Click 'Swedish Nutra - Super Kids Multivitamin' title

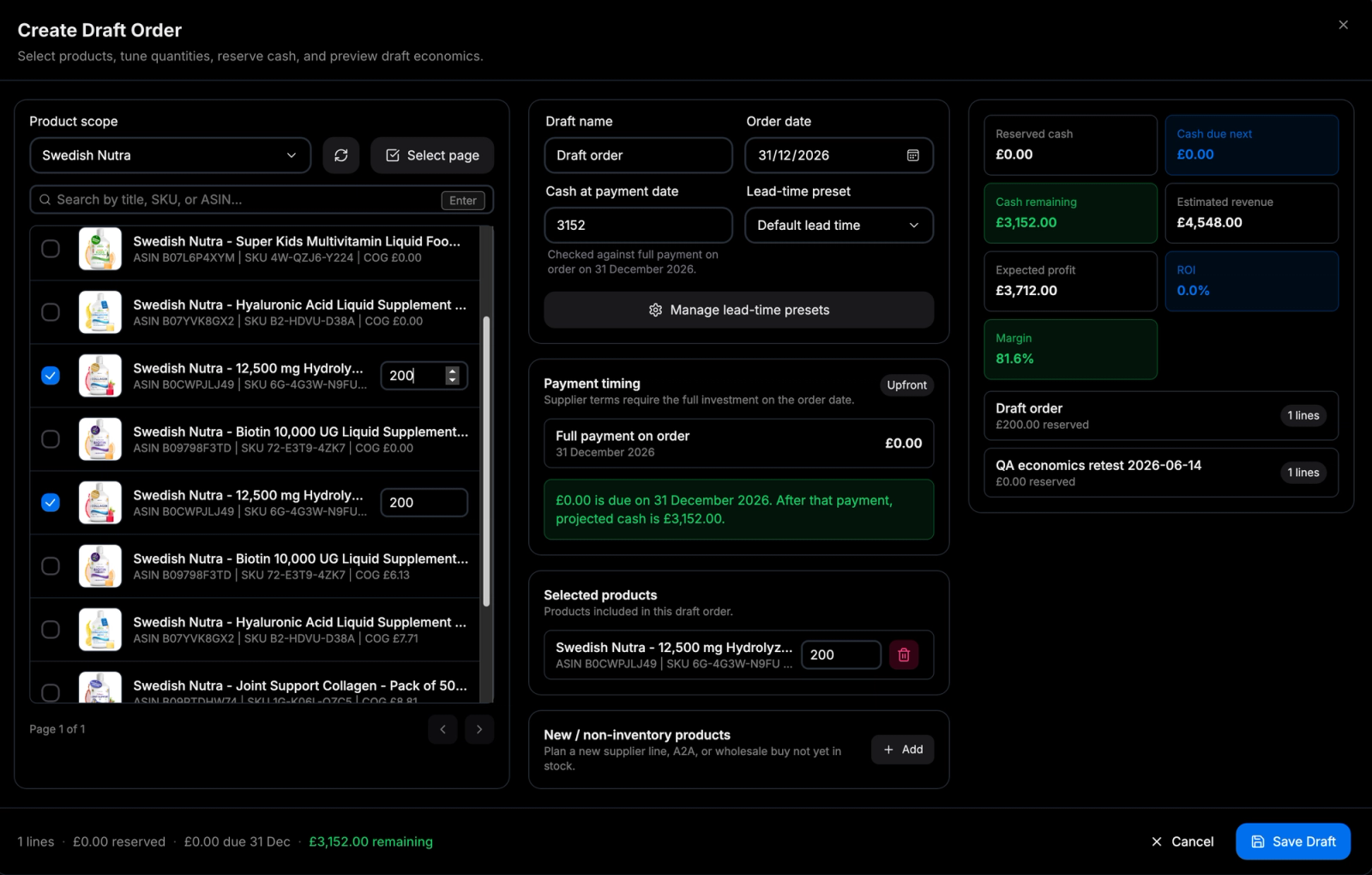(x=297, y=241)
